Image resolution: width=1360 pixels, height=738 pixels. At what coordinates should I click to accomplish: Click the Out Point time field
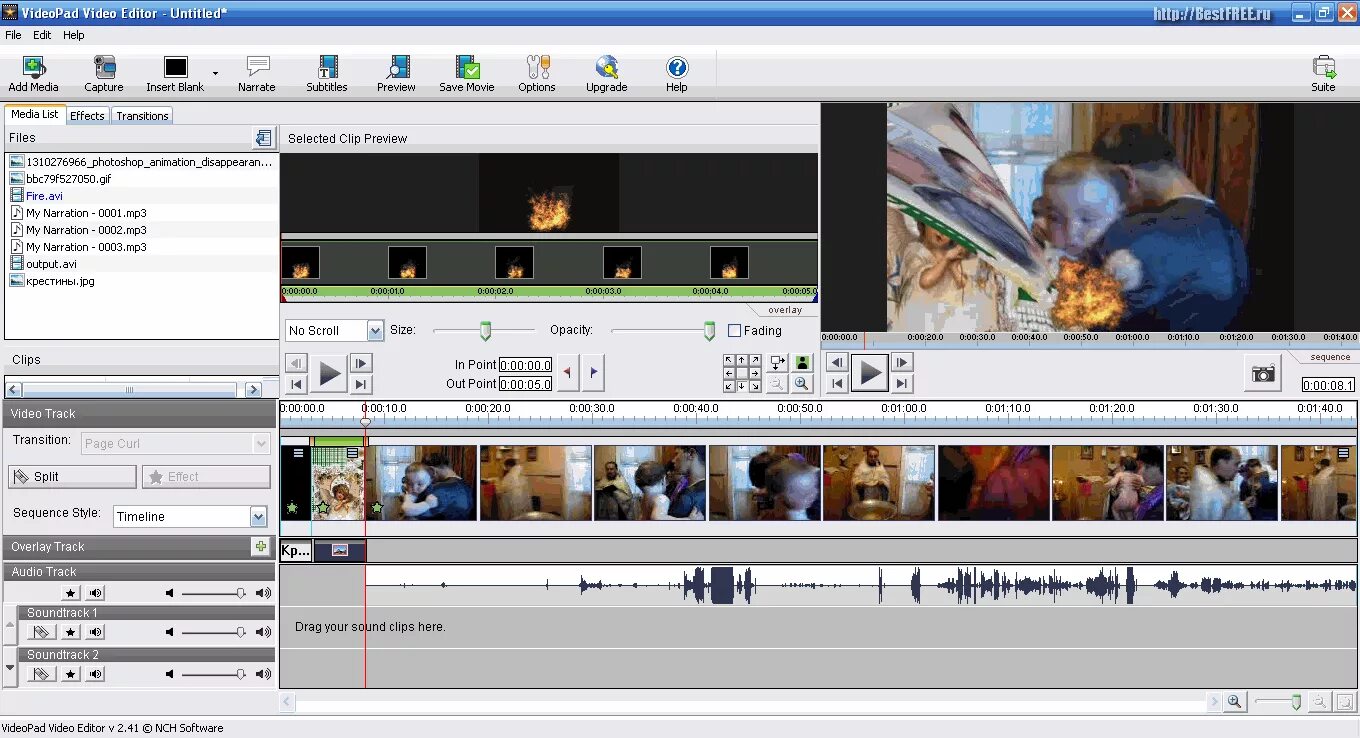click(x=526, y=383)
